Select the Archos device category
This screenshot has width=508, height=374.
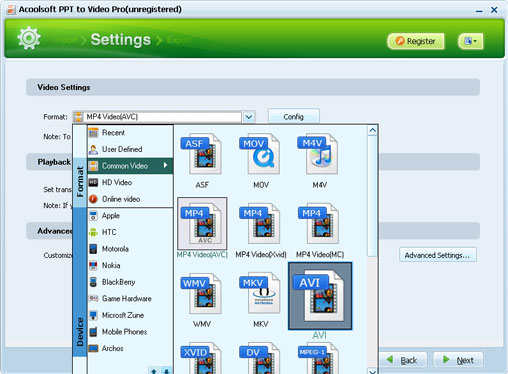point(130,348)
